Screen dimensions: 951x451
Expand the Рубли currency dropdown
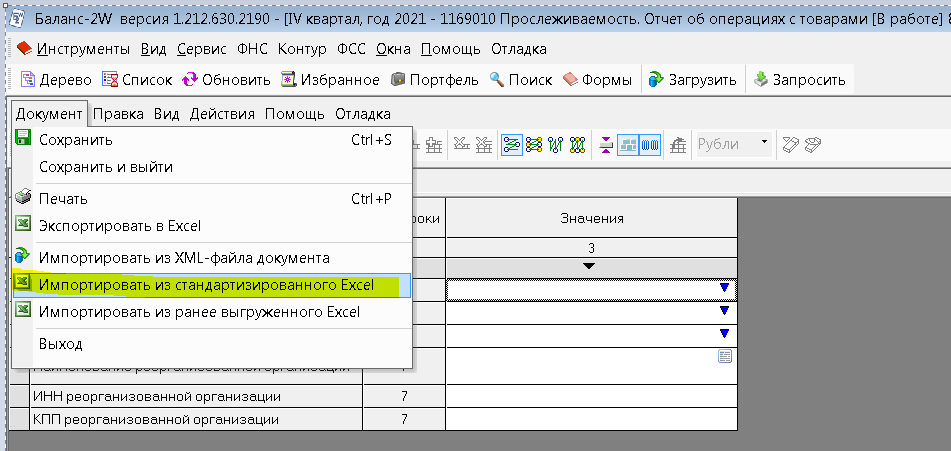coord(764,144)
